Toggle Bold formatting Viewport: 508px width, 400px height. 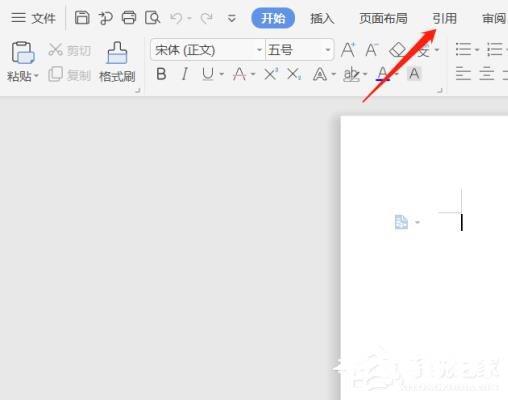point(161,74)
